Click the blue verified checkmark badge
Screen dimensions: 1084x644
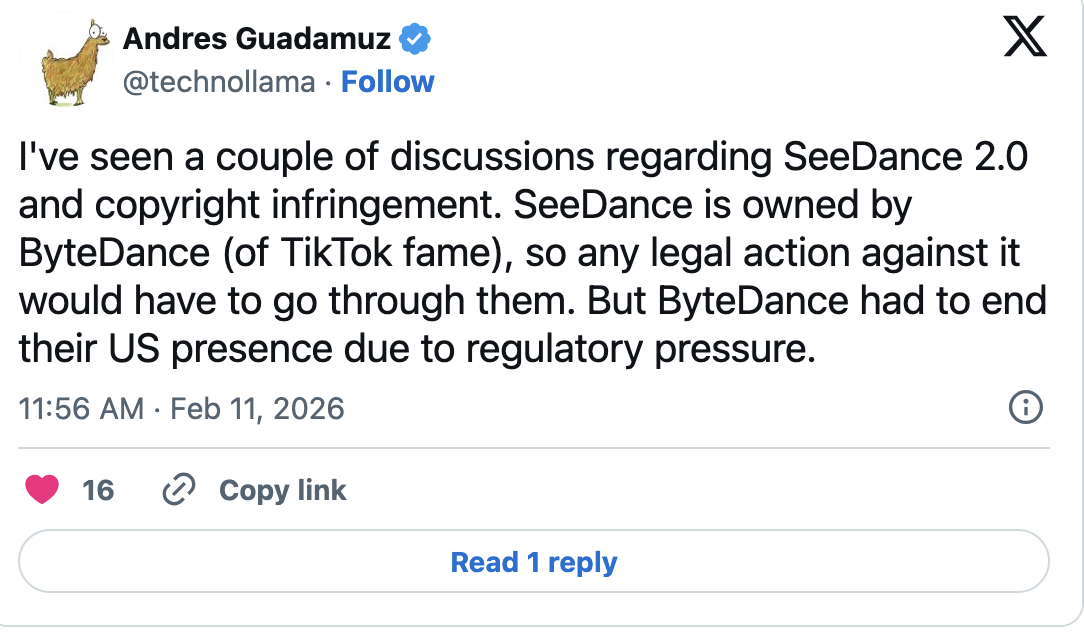(x=414, y=38)
